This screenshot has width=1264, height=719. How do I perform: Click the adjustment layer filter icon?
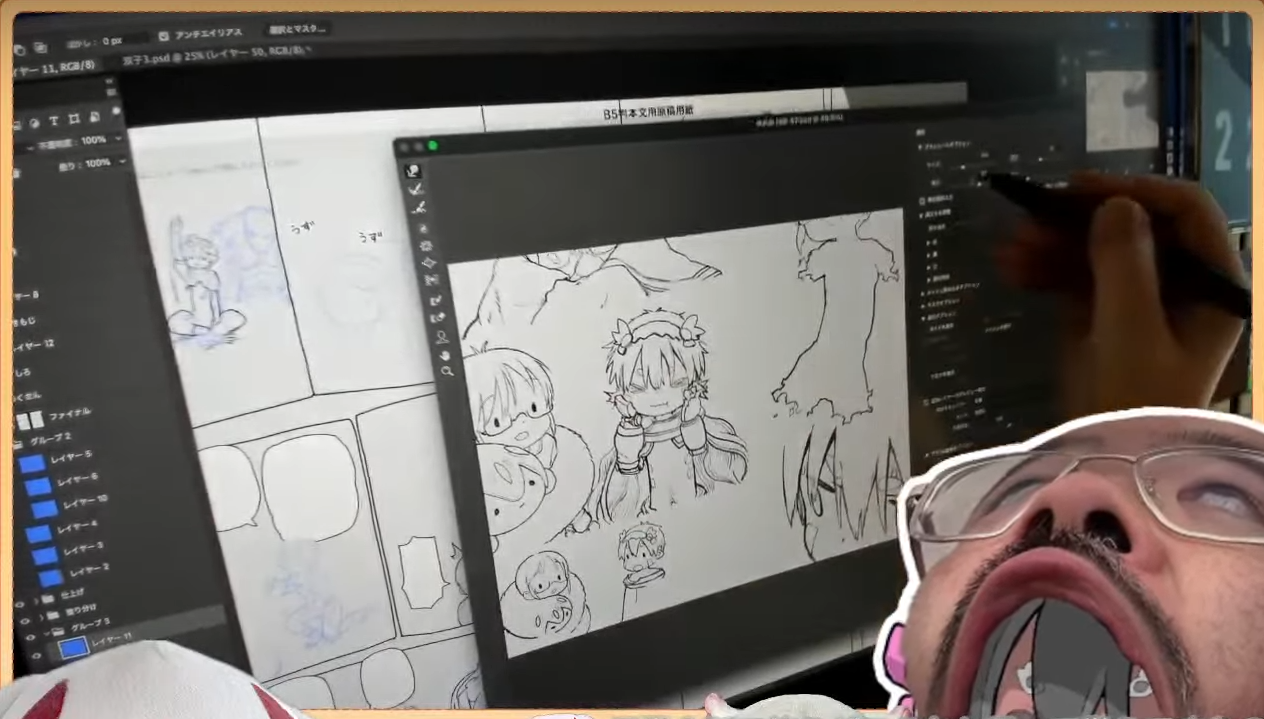coord(34,122)
